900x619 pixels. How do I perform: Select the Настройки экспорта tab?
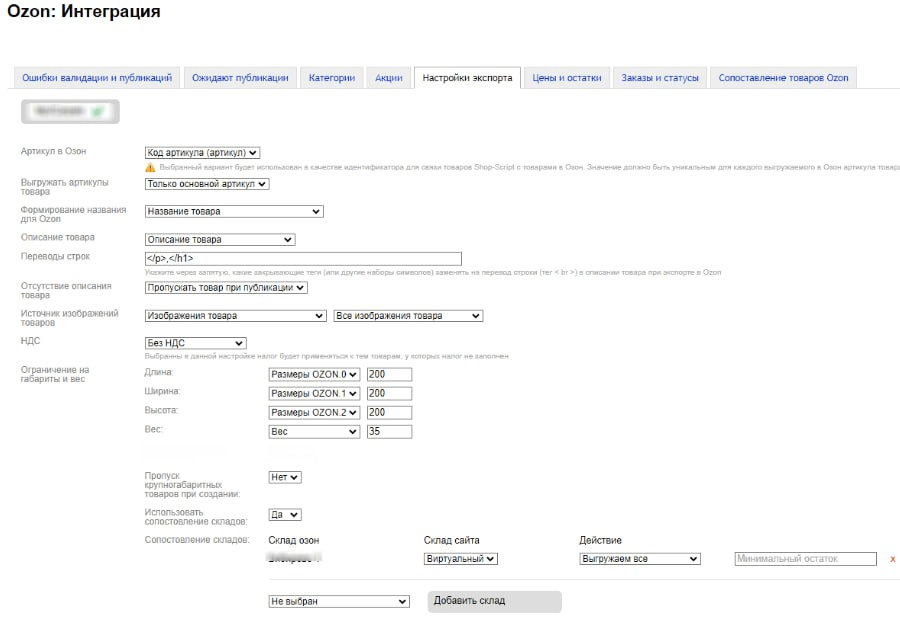click(467, 78)
